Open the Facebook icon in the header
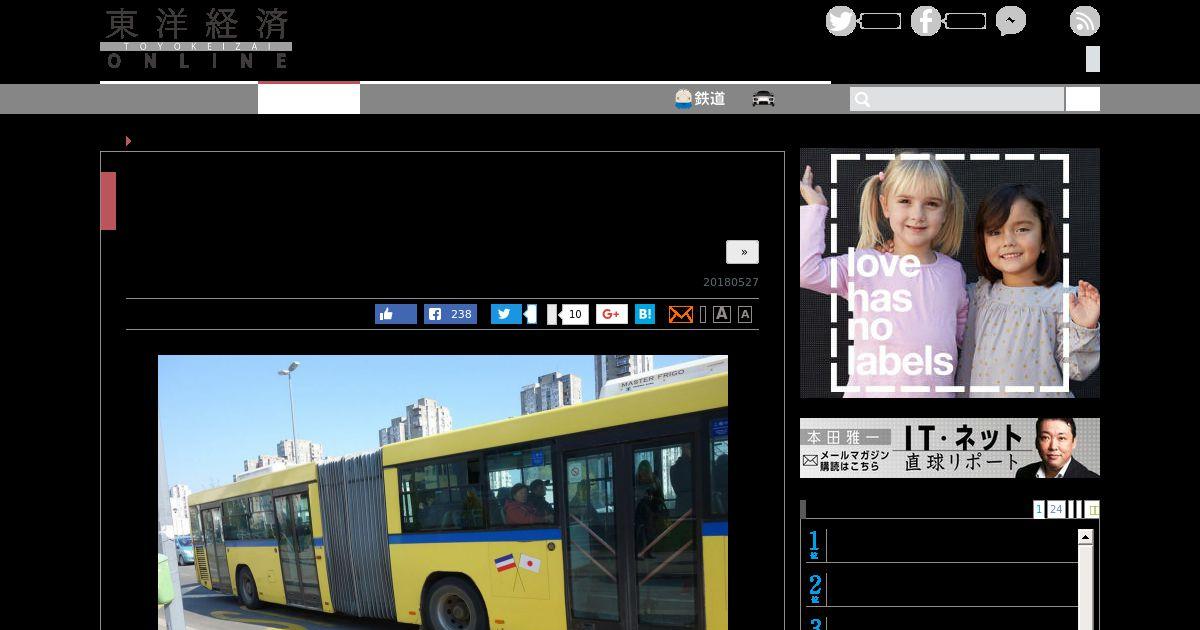Viewport: 1200px width, 630px height. 925,21
